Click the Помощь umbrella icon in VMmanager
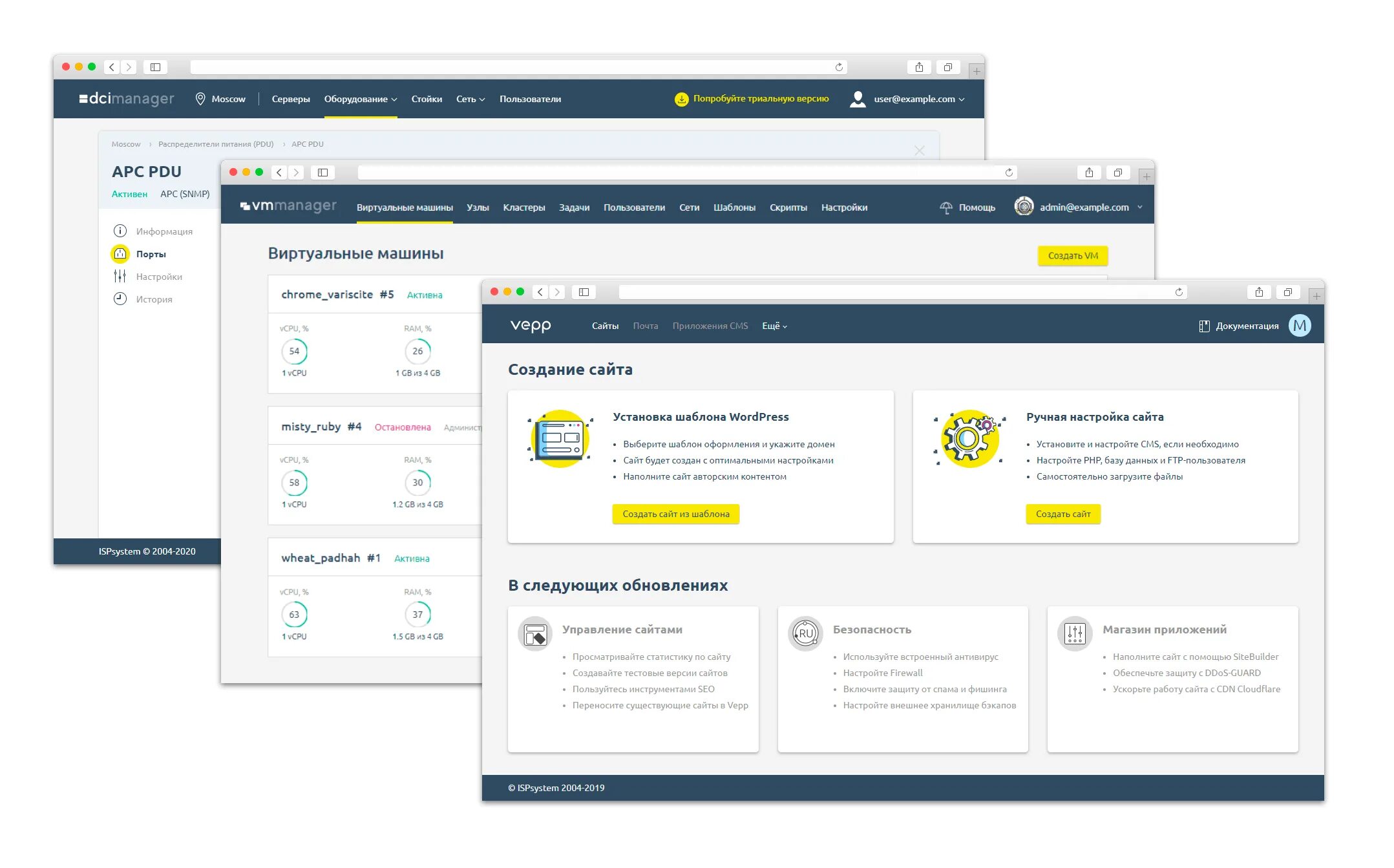The image size is (1394, 868). click(945, 207)
